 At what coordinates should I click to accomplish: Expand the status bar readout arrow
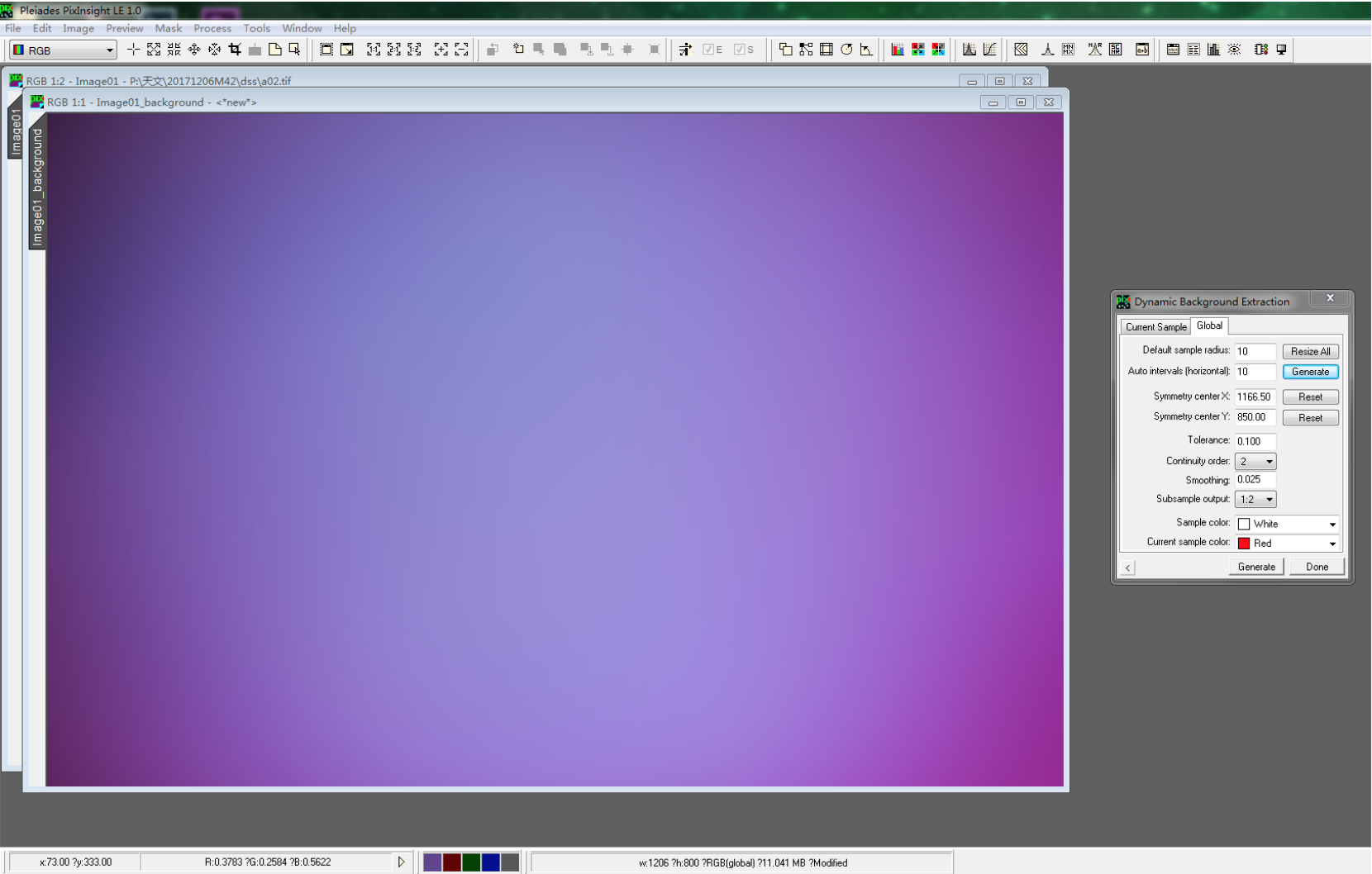402,862
